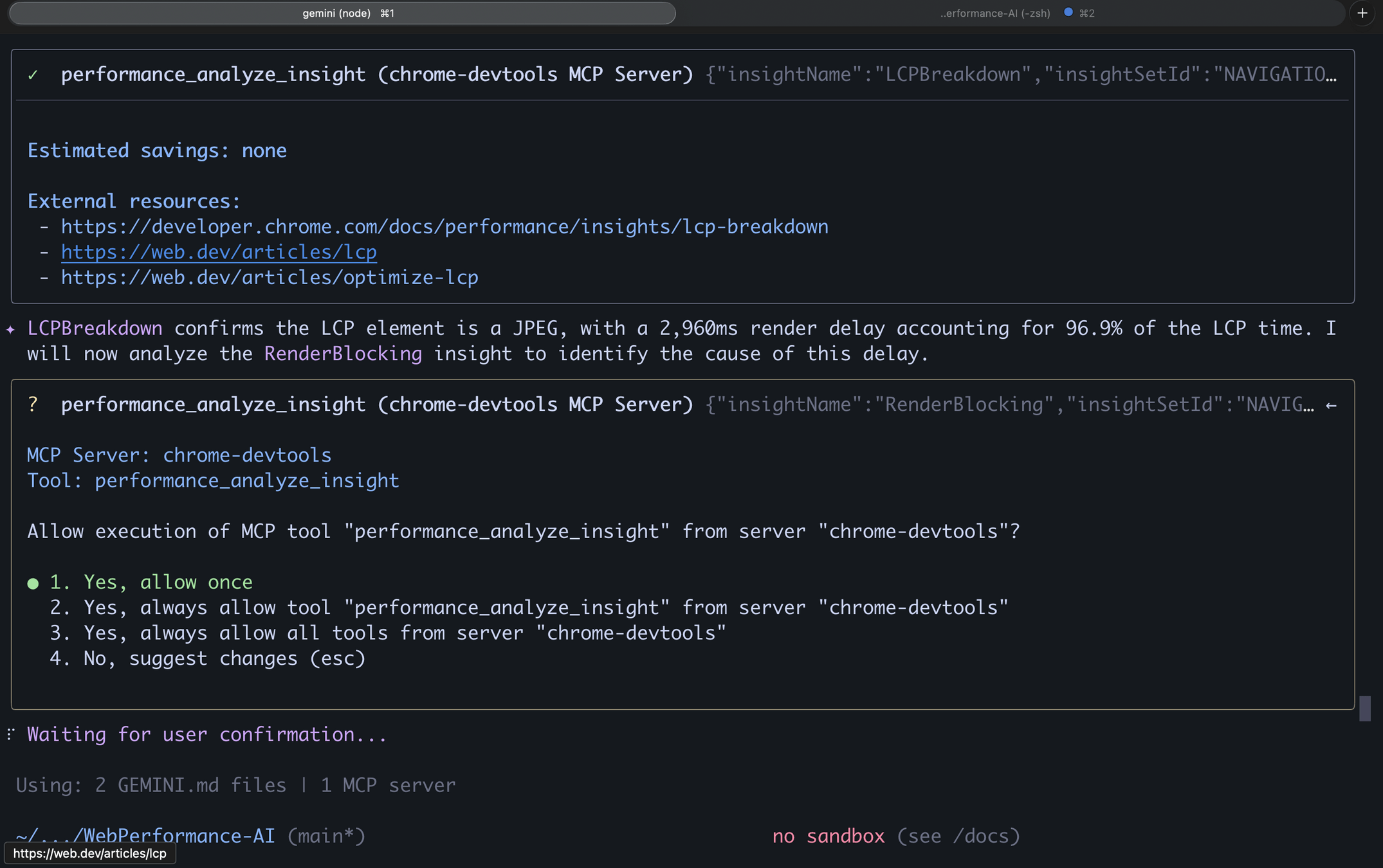Switch to erformance-AI (-zsh) tab
Image resolution: width=1383 pixels, height=868 pixels.
pos(994,13)
